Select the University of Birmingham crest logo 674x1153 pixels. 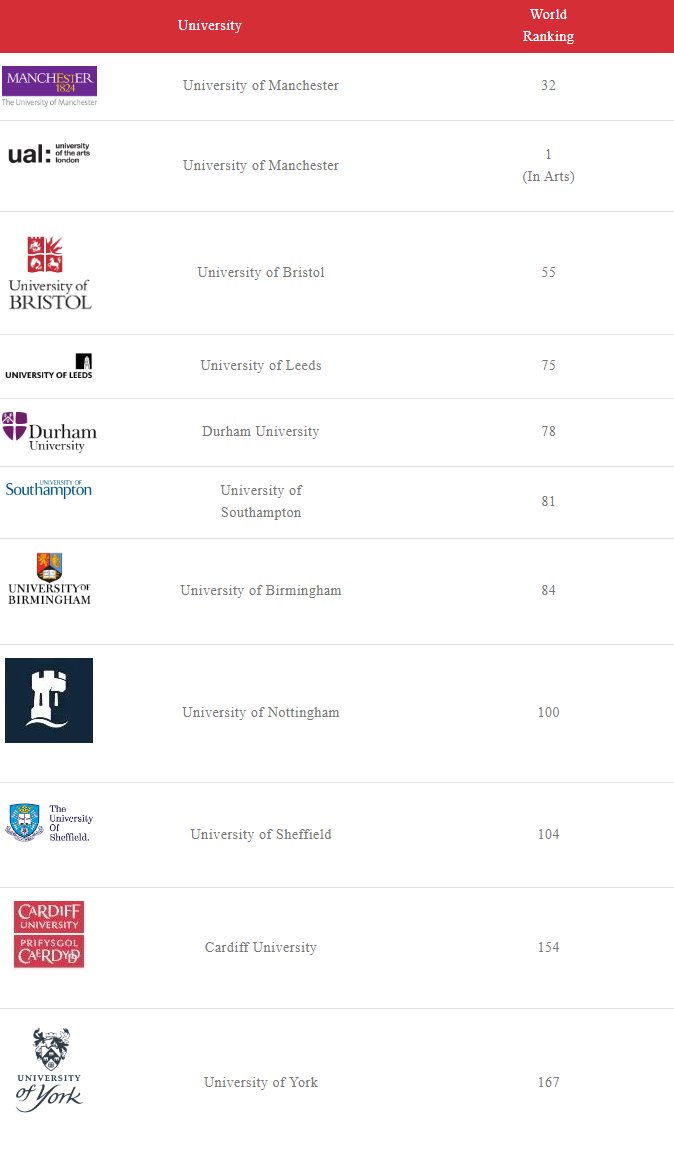coord(49,579)
